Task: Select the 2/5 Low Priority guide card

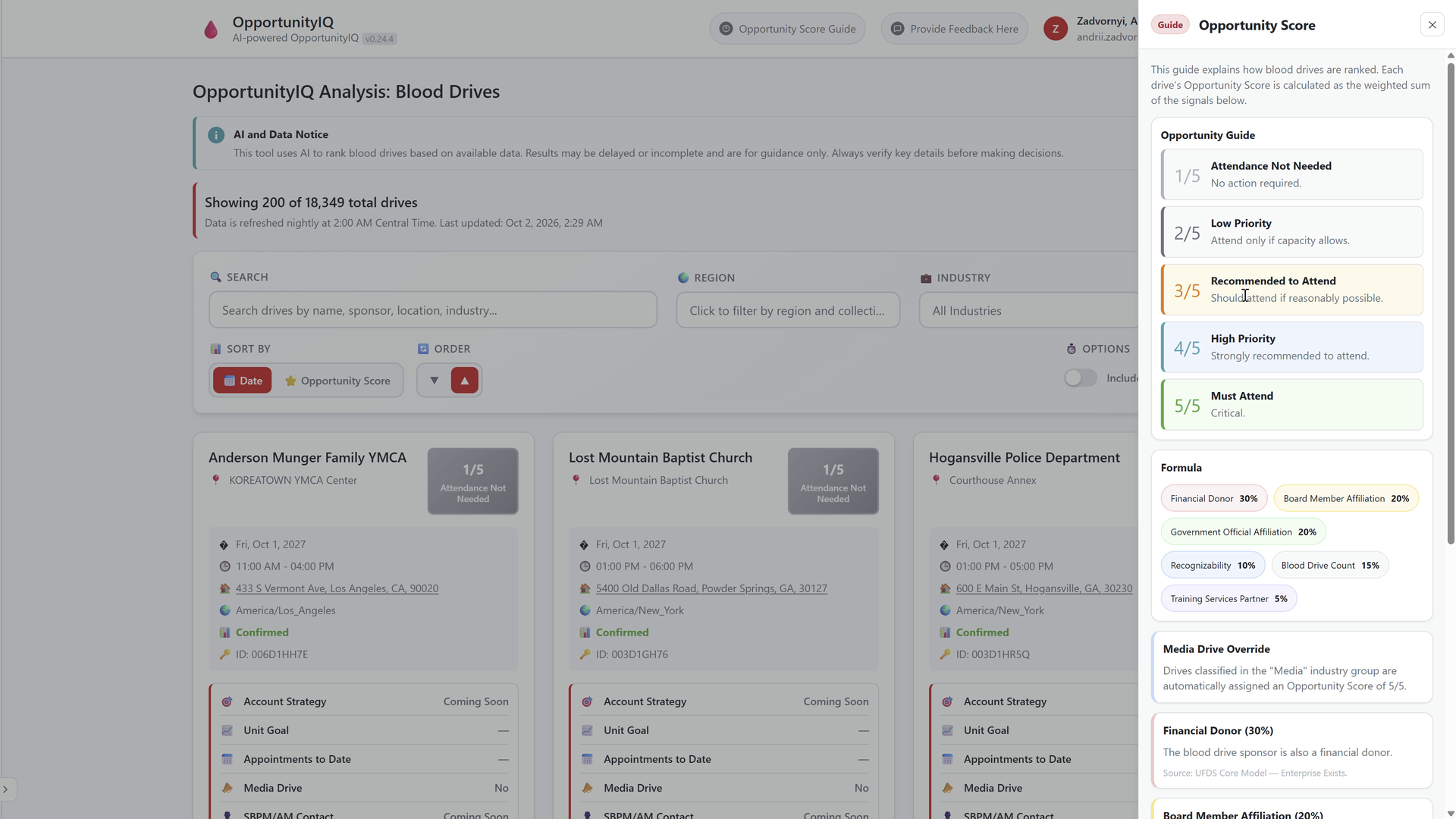Action: (1291, 232)
